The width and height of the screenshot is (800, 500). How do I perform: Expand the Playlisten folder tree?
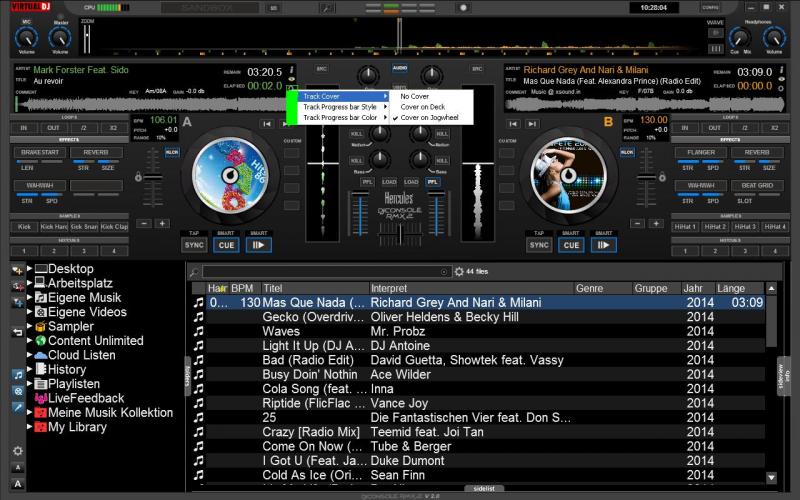click(28, 384)
